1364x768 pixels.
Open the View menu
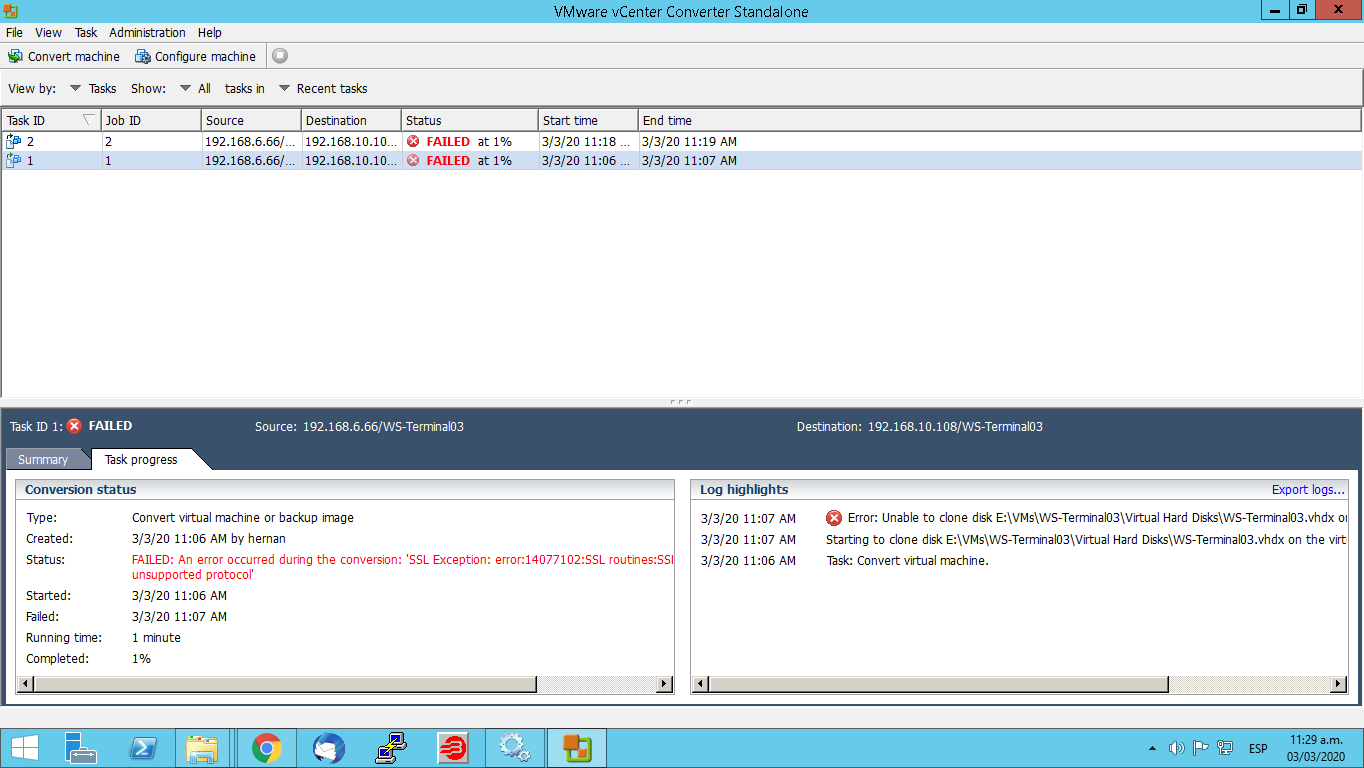pyautogui.click(x=48, y=33)
